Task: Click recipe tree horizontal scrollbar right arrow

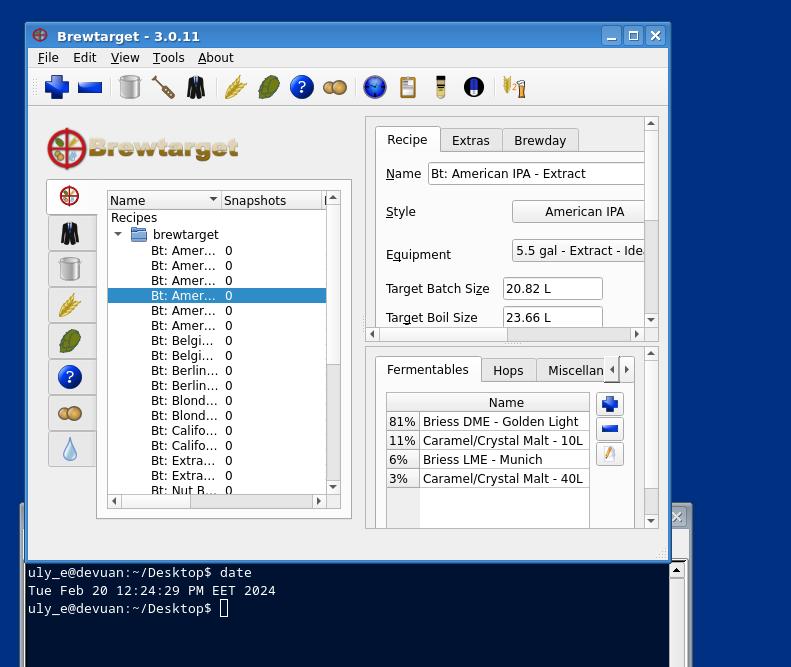Action: tap(318, 501)
